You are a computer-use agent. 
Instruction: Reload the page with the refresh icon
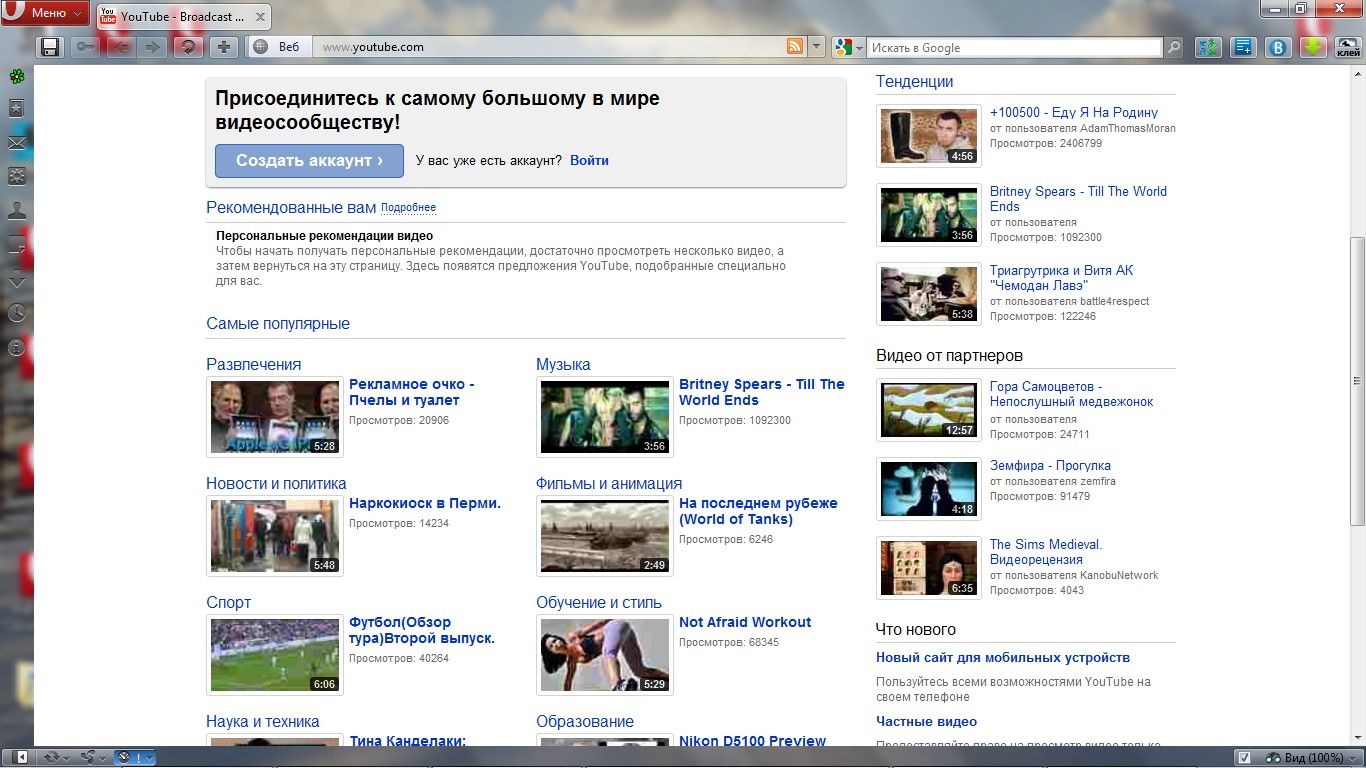click(x=187, y=47)
